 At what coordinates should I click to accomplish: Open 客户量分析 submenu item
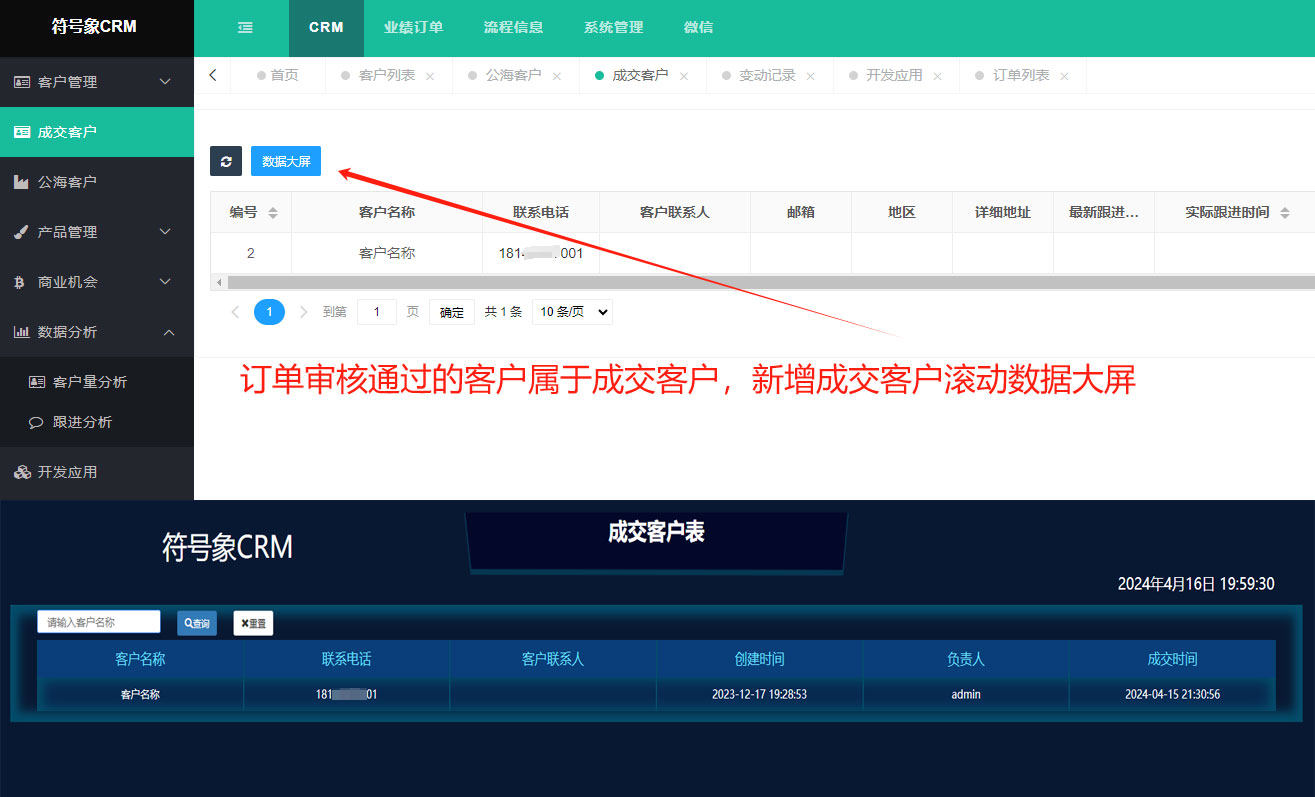point(97,382)
